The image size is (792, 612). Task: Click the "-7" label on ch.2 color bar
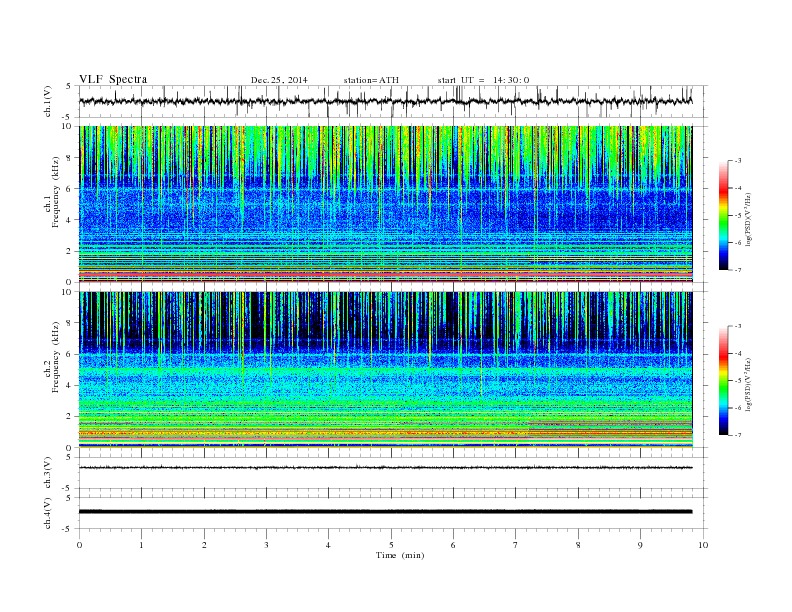[738, 435]
